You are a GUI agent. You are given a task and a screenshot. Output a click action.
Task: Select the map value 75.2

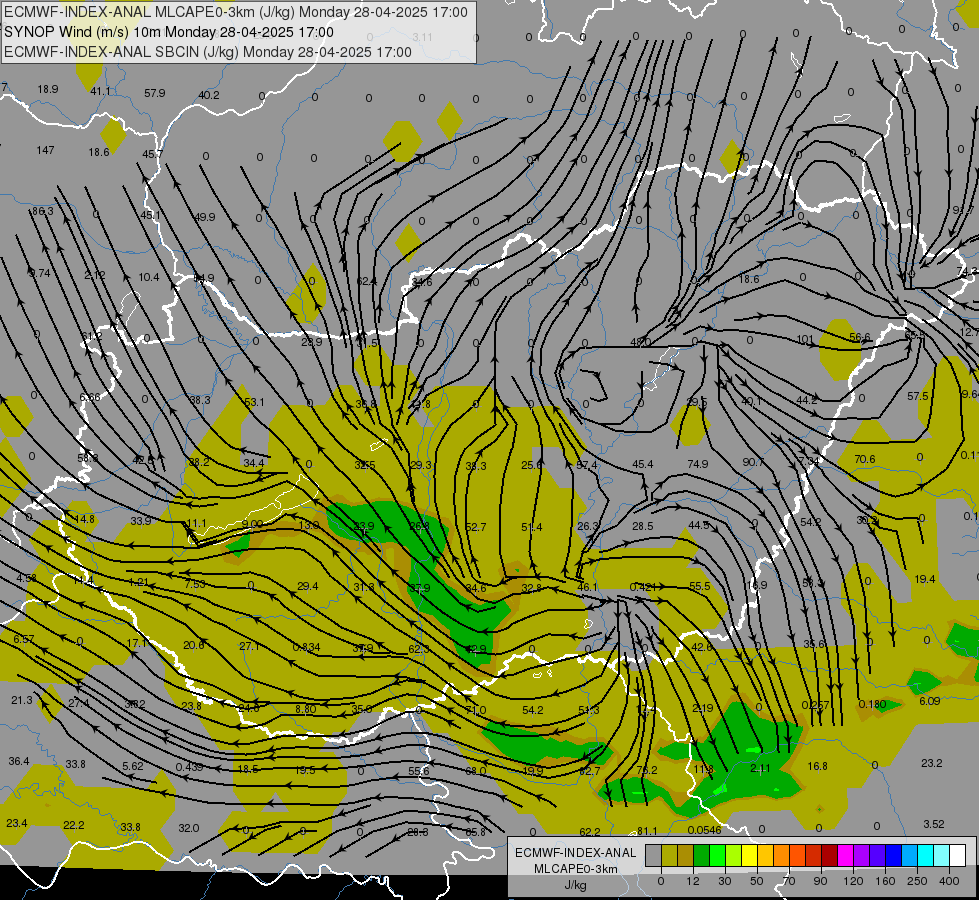click(x=647, y=770)
